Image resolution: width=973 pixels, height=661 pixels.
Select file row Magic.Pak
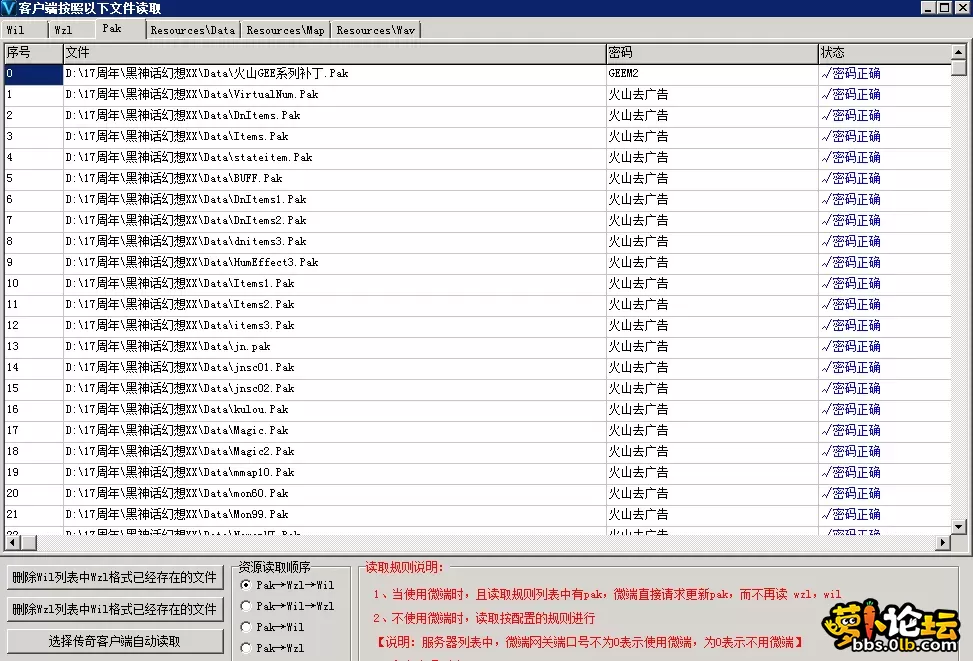(477, 430)
